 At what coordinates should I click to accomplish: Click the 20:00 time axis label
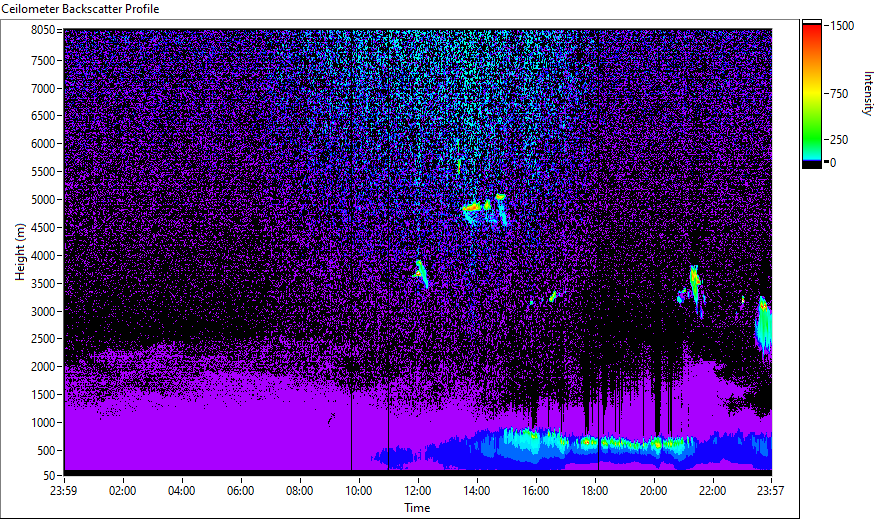653,491
